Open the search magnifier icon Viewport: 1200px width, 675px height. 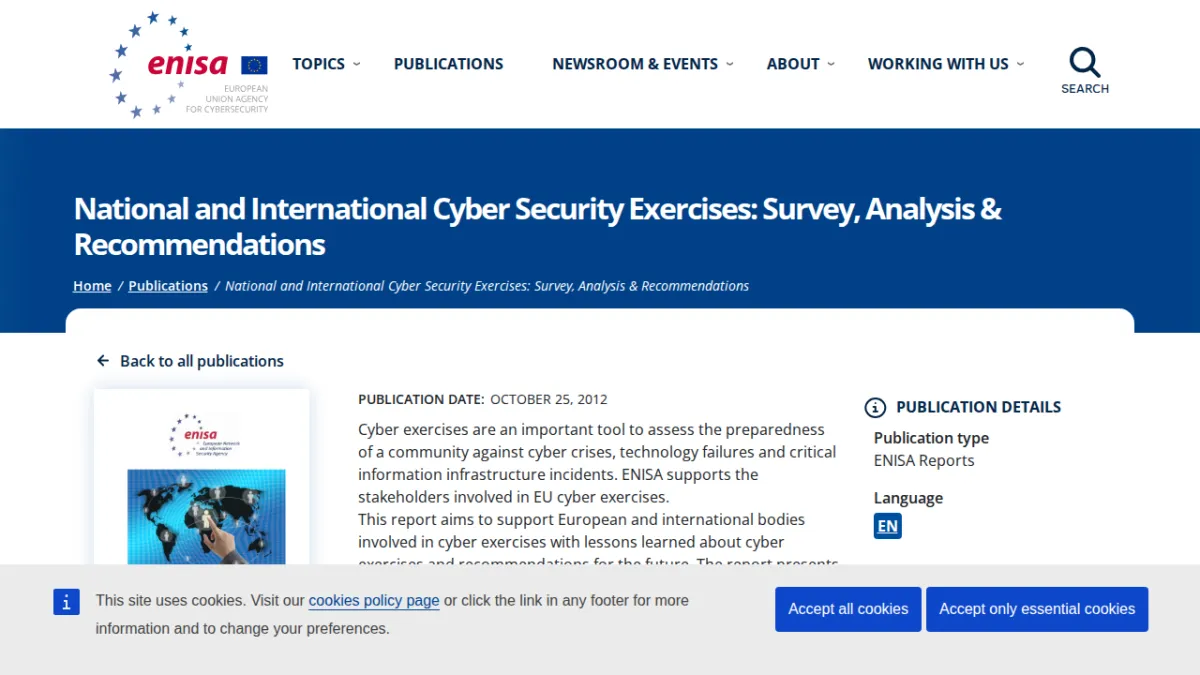[1085, 62]
